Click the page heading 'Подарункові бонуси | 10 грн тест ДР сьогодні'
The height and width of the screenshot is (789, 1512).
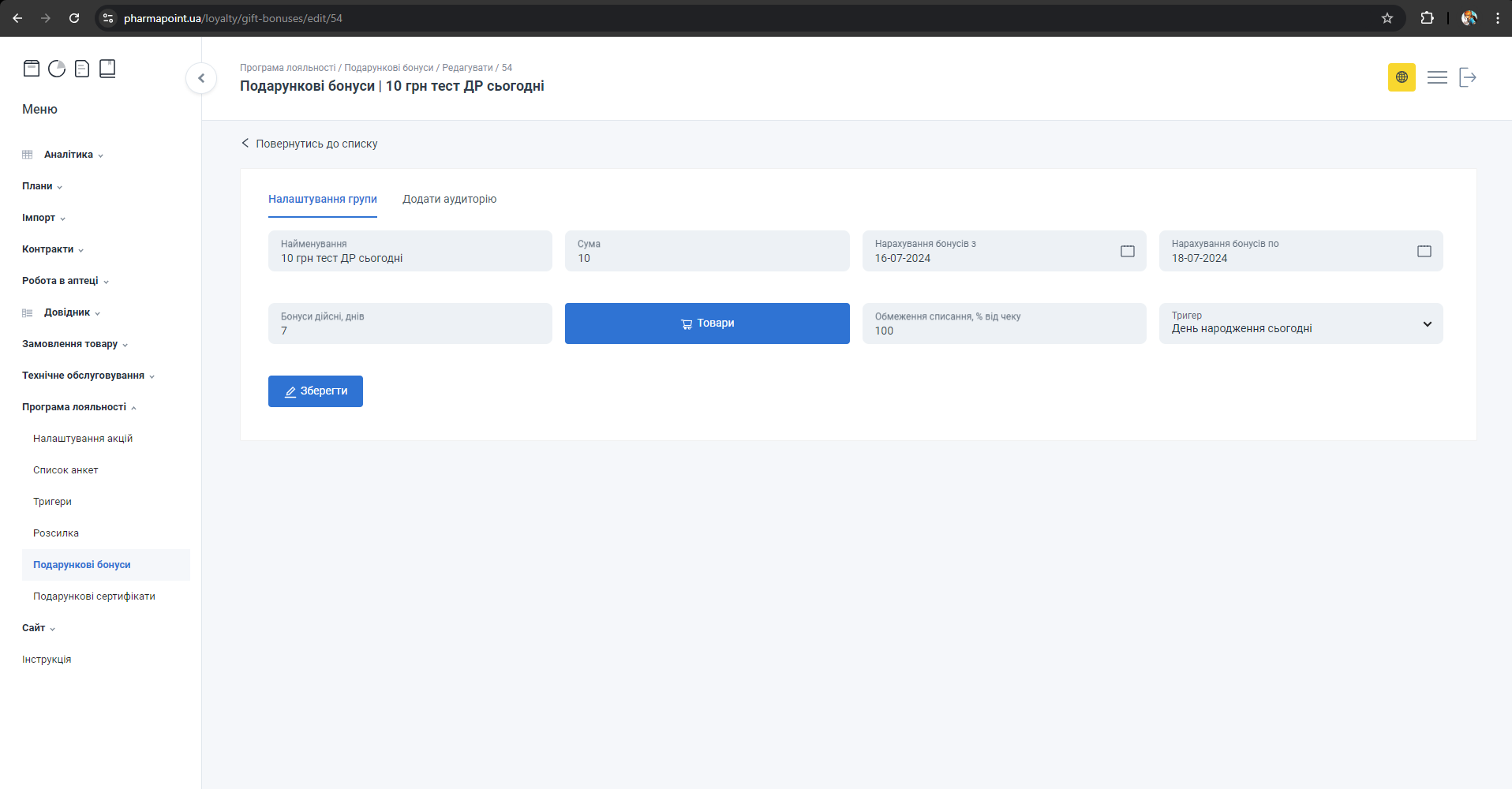pyautogui.click(x=392, y=86)
